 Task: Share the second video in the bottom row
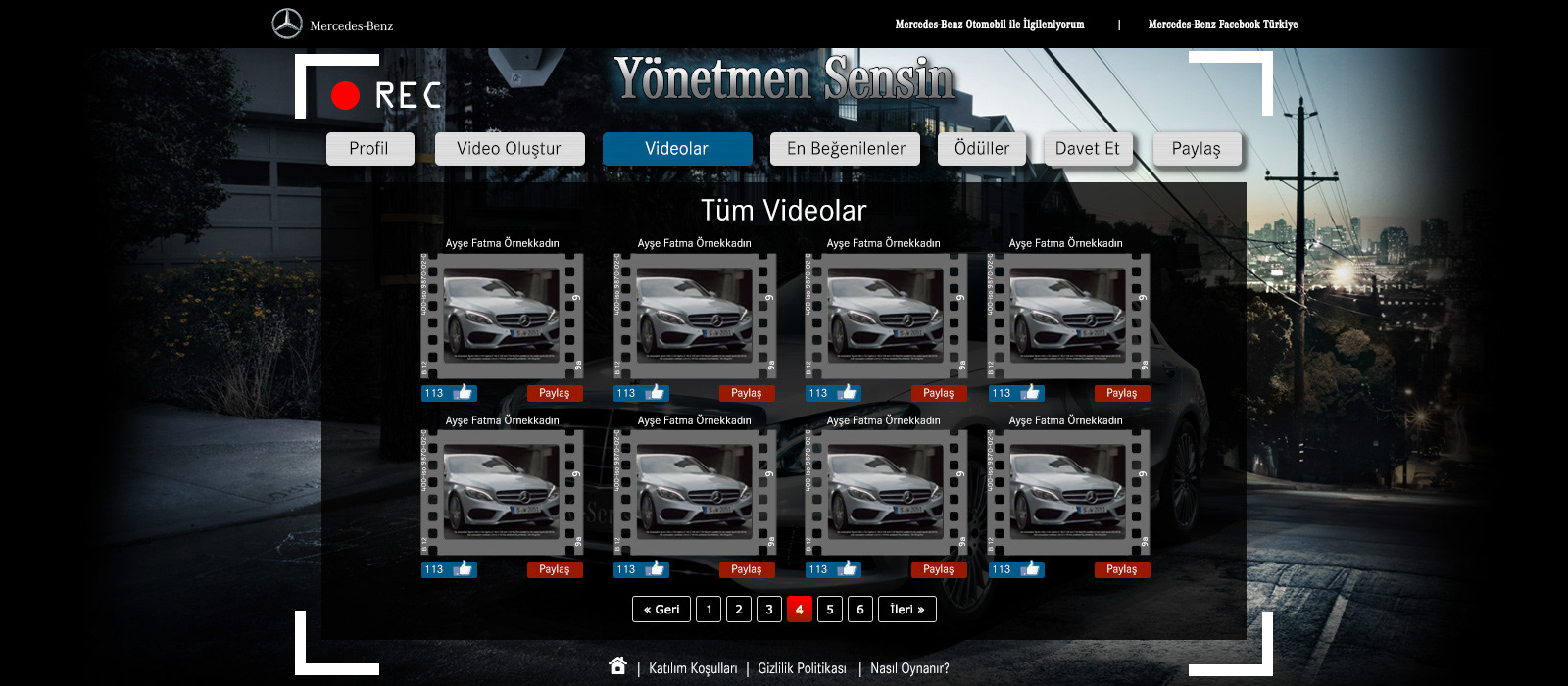[747, 569]
